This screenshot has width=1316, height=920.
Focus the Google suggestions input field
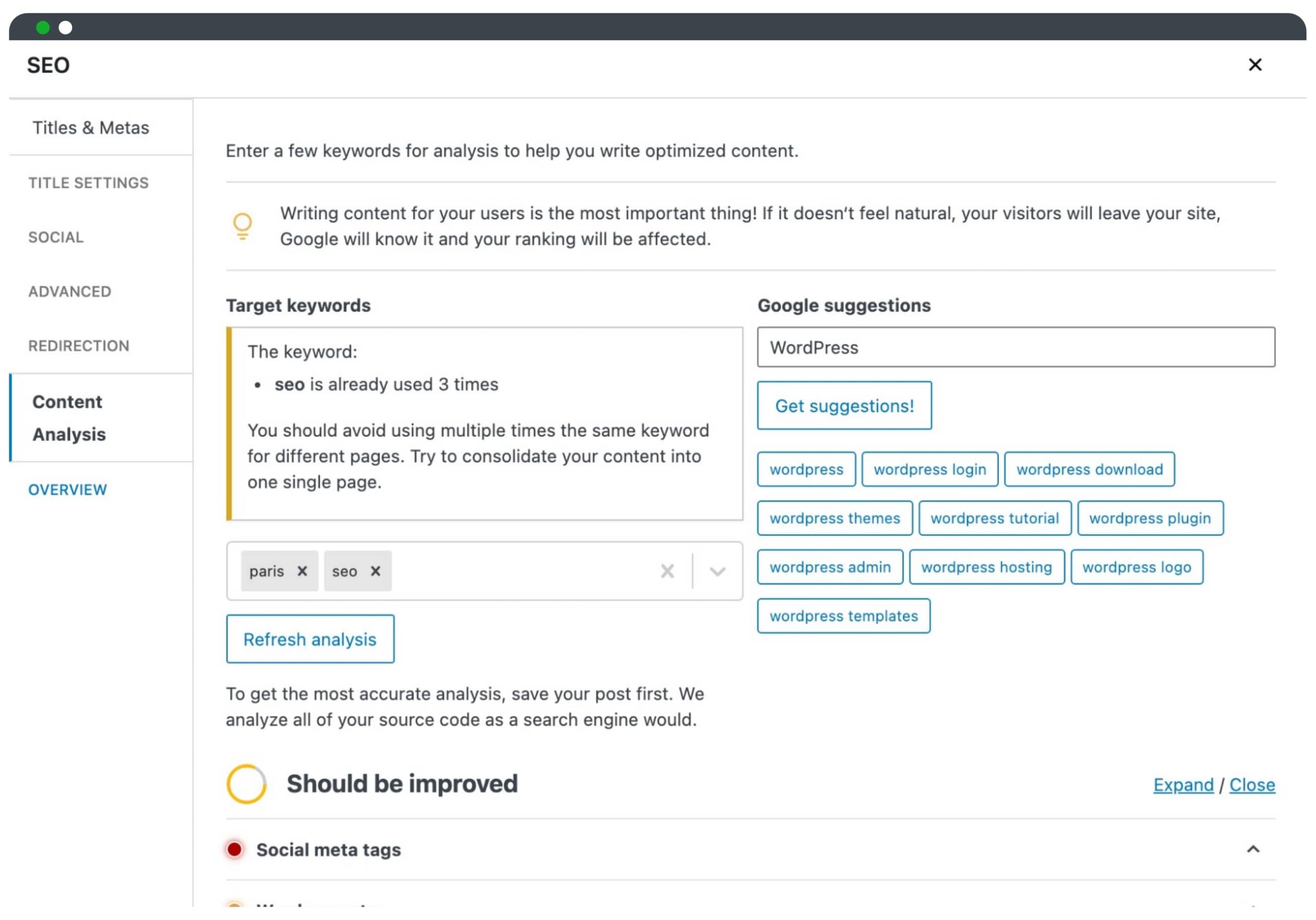coord(1016,347)
